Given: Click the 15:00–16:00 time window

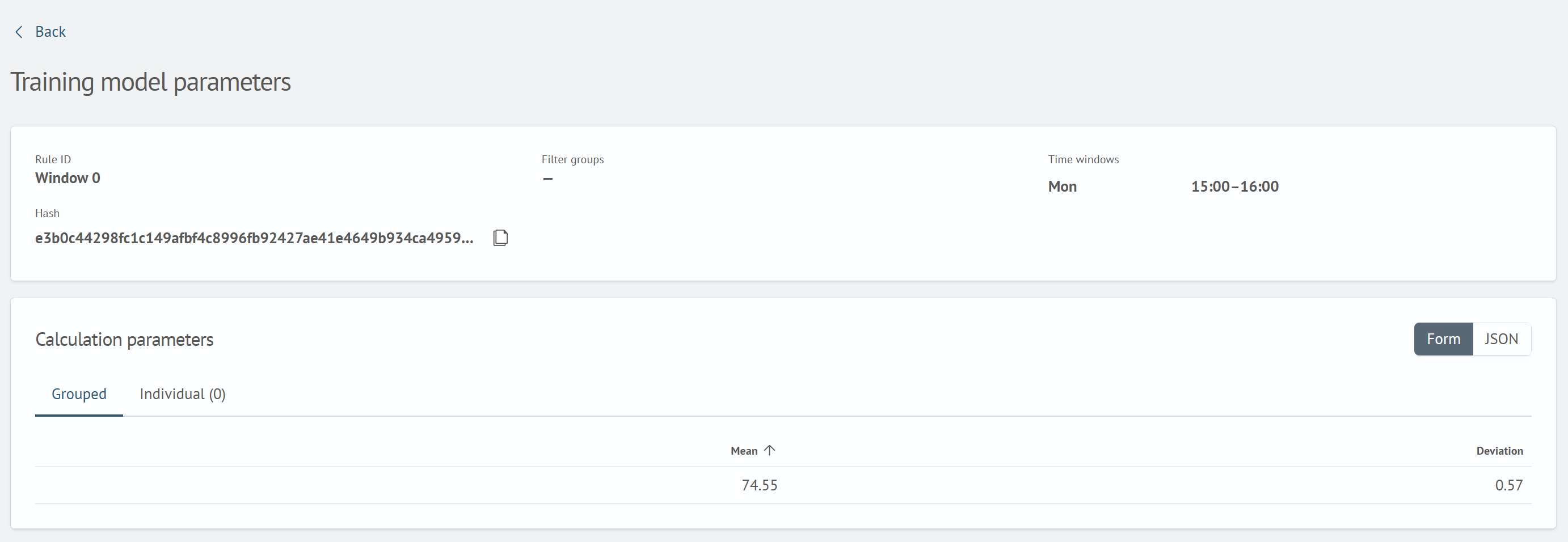Looking at the screenshot, I should [1234, 186].
